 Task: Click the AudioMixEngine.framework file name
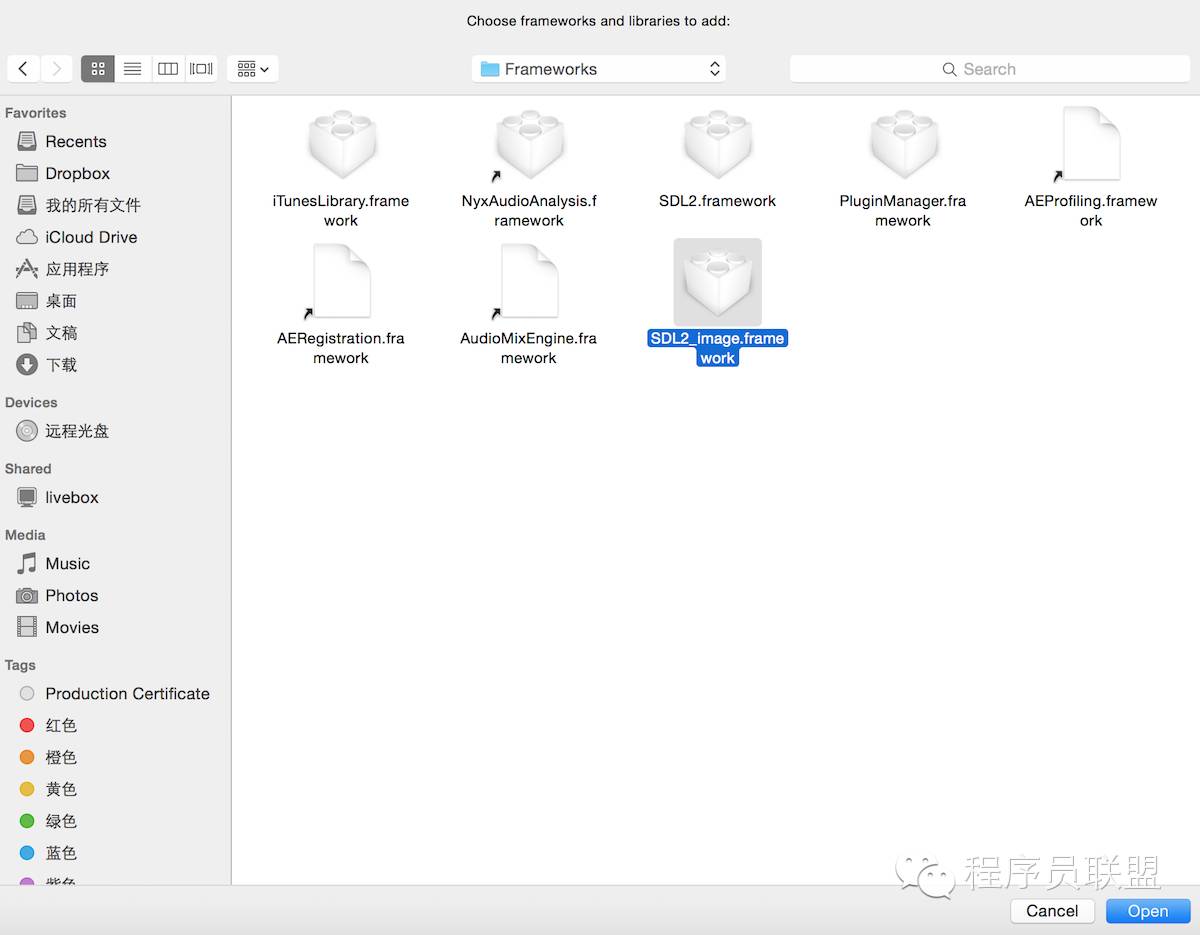point(529,348)
